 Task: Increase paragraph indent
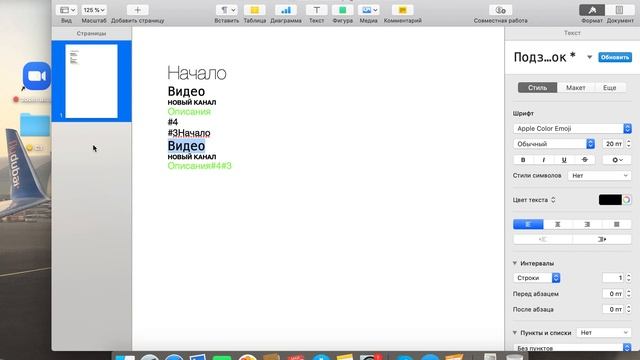602,240
